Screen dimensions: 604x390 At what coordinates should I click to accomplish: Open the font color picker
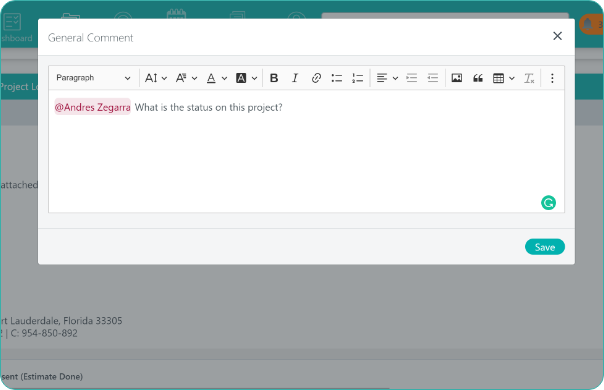pos(217,78)
